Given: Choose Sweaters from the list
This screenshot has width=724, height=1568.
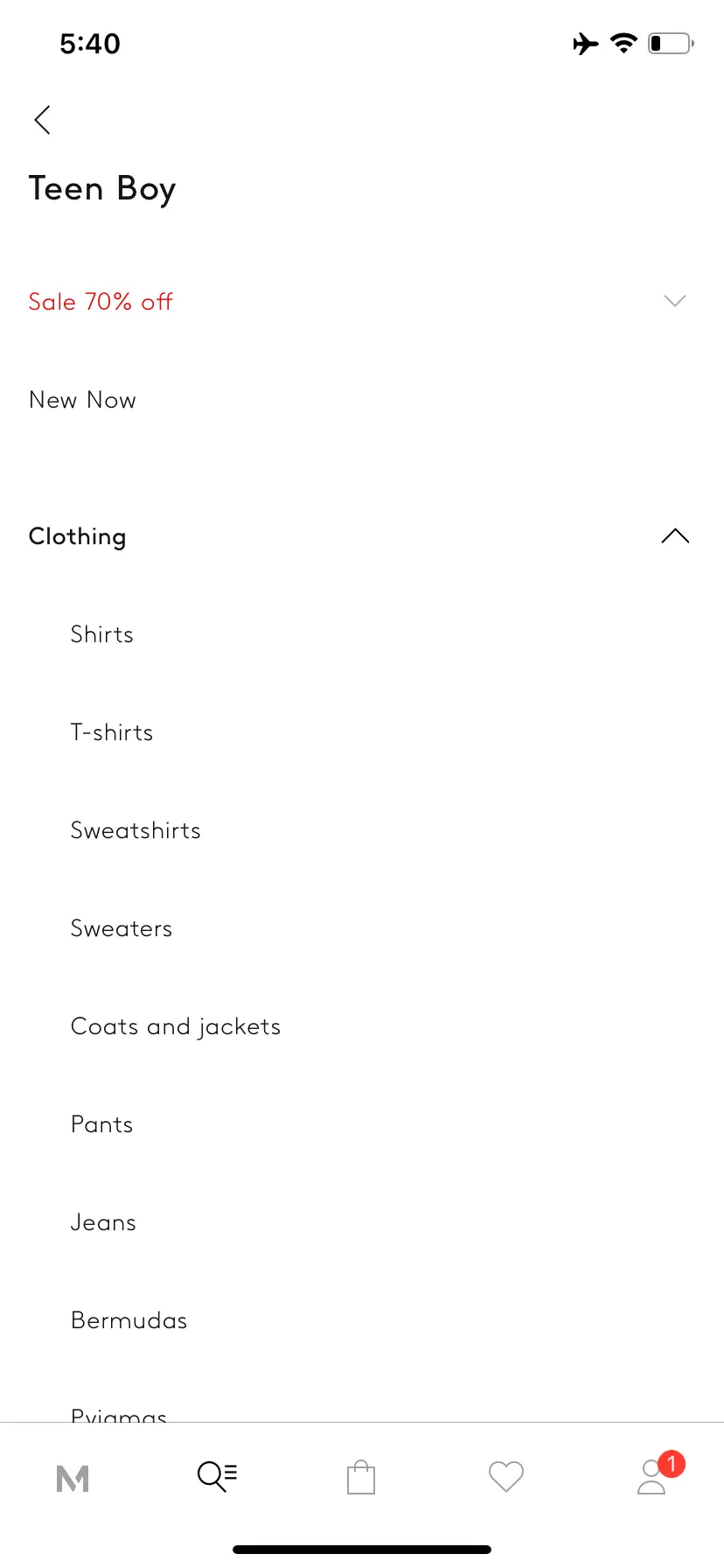Looking at the screenshot, I should tap(122, 928).
